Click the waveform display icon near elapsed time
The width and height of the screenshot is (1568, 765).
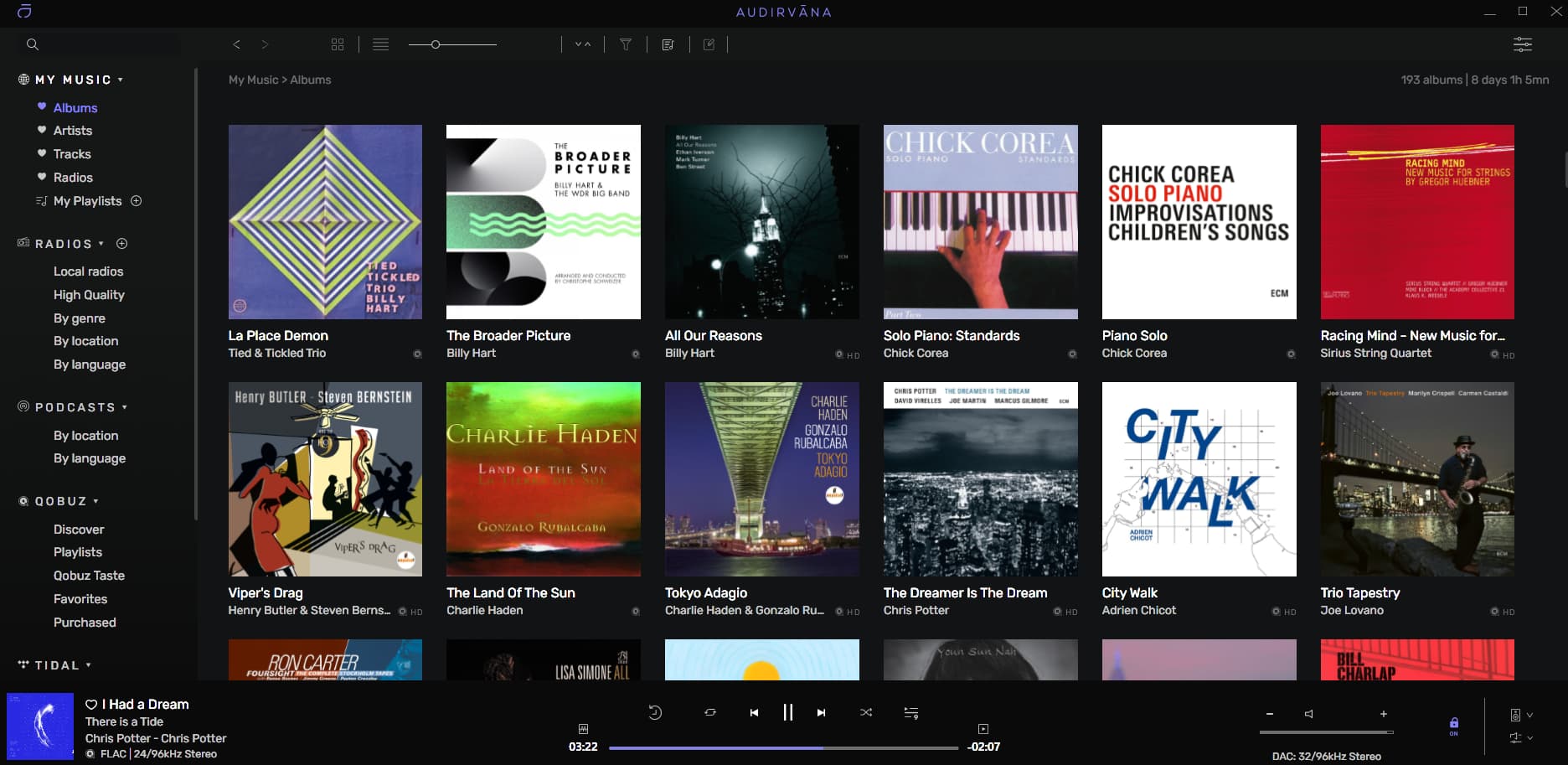(x=584, y=729)
